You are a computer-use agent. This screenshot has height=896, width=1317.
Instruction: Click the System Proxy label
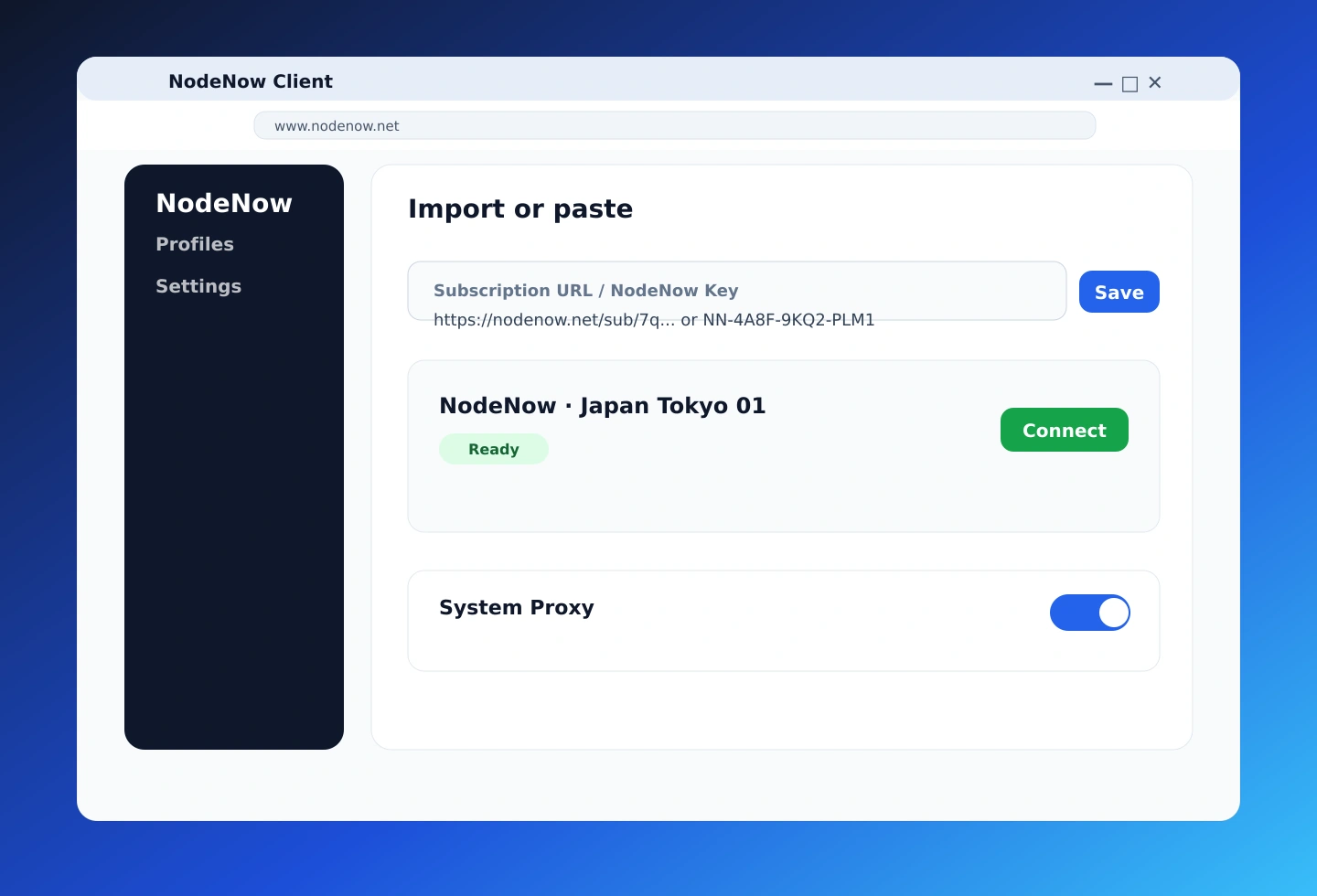click(517, 608)
